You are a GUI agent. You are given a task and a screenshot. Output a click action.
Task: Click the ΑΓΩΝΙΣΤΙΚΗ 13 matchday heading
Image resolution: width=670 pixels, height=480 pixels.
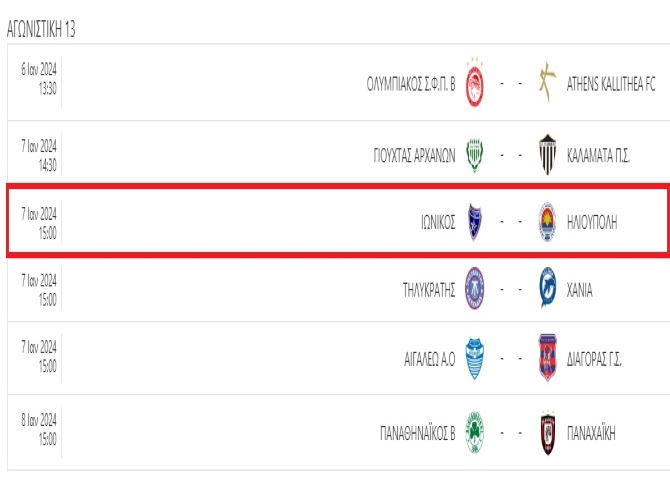click(41, 29)
